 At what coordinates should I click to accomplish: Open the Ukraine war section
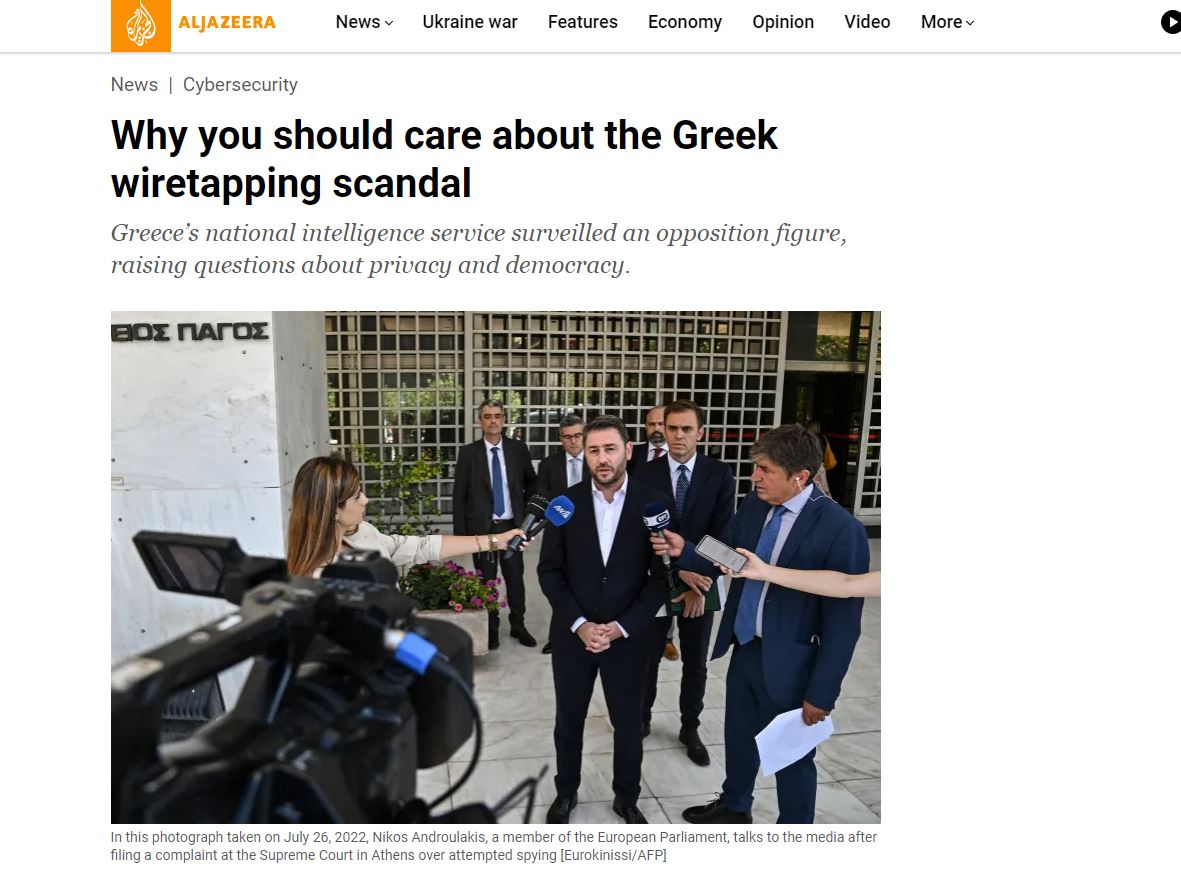pyautogui.click(x=470, y=23)
